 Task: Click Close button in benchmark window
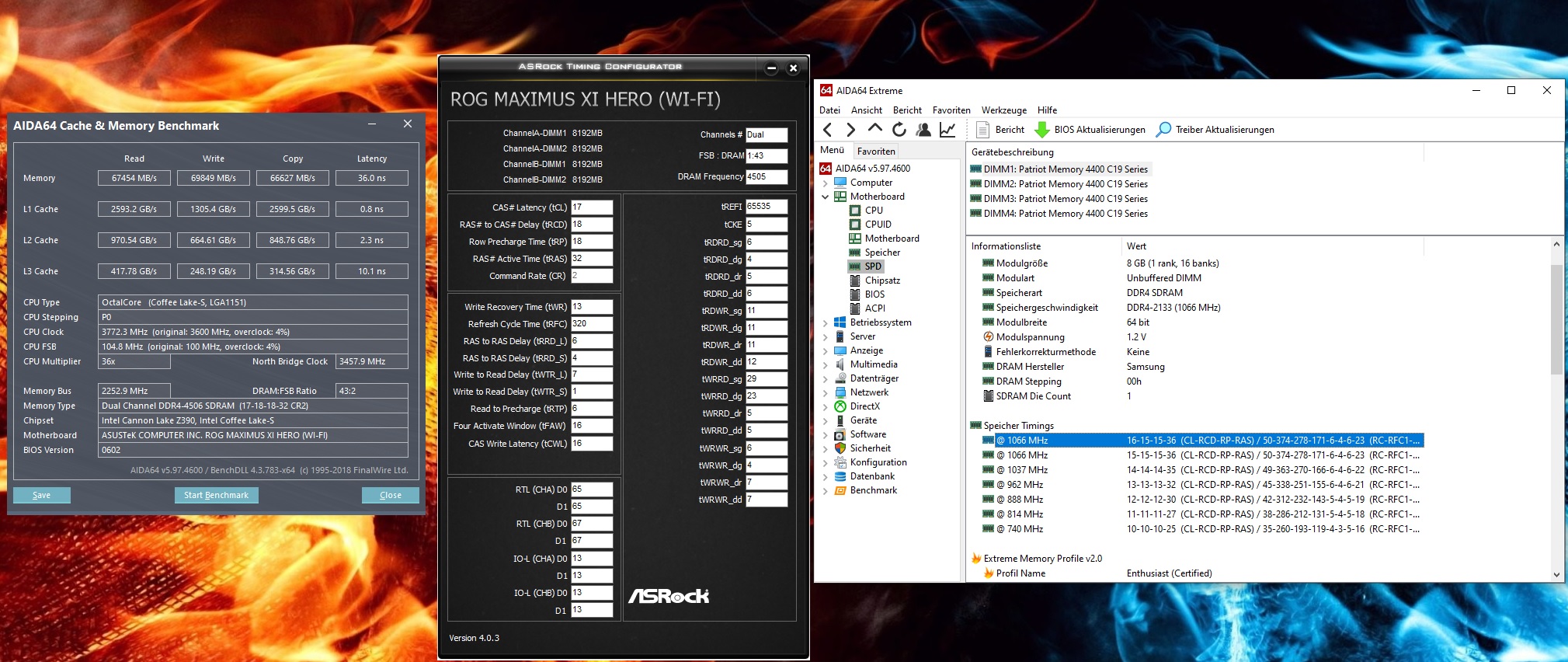(391, 495)
